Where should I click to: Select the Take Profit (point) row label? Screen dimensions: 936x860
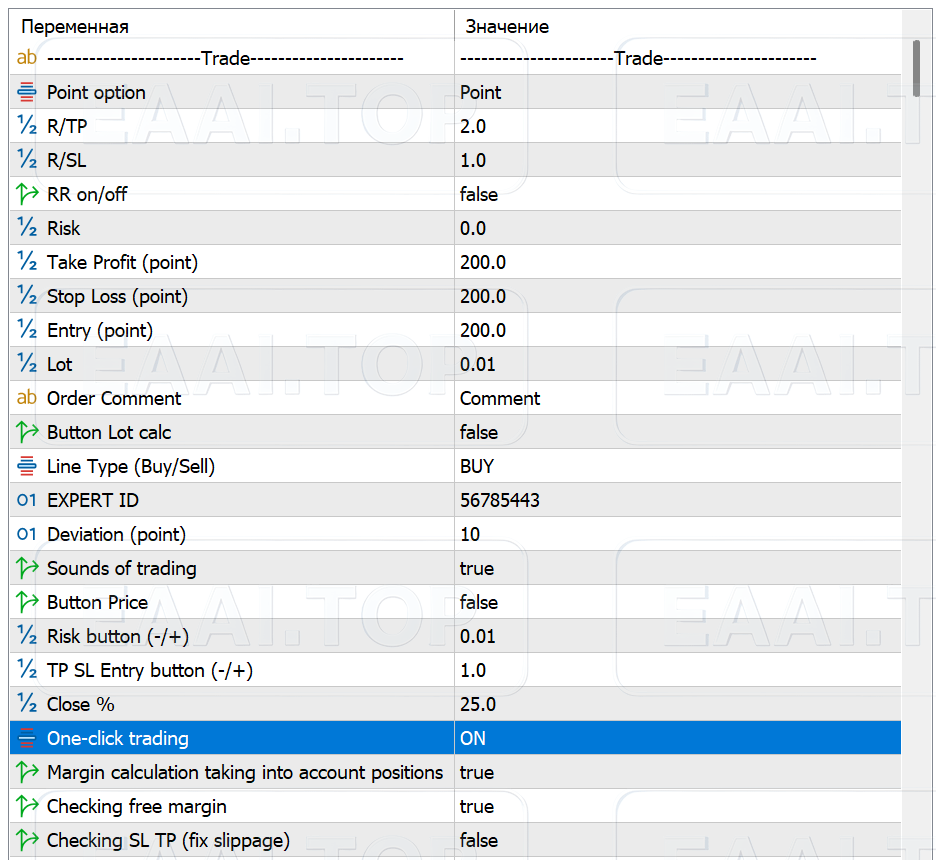pos(123,263)
